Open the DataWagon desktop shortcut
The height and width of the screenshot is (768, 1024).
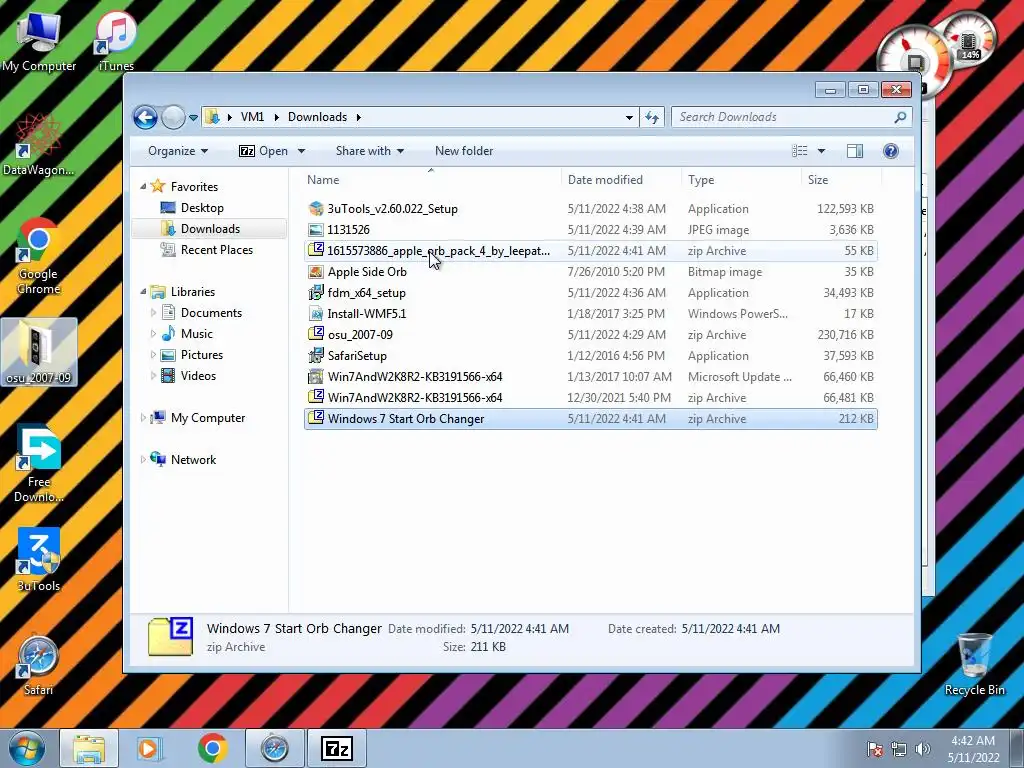pyautogui.click(x=39, y=145)
